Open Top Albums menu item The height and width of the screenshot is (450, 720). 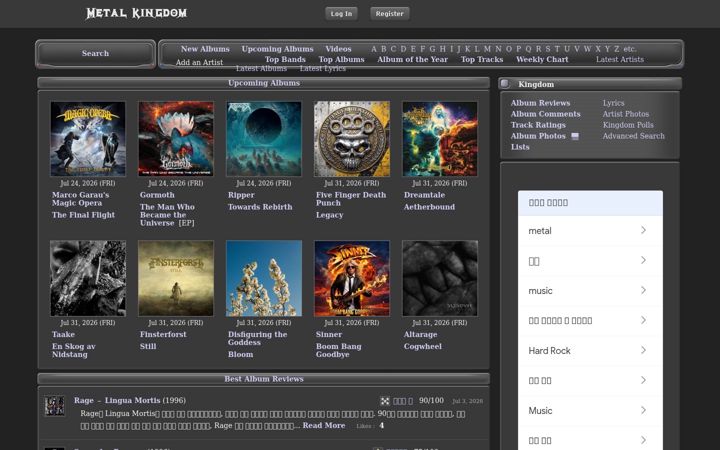pos(341,60)
